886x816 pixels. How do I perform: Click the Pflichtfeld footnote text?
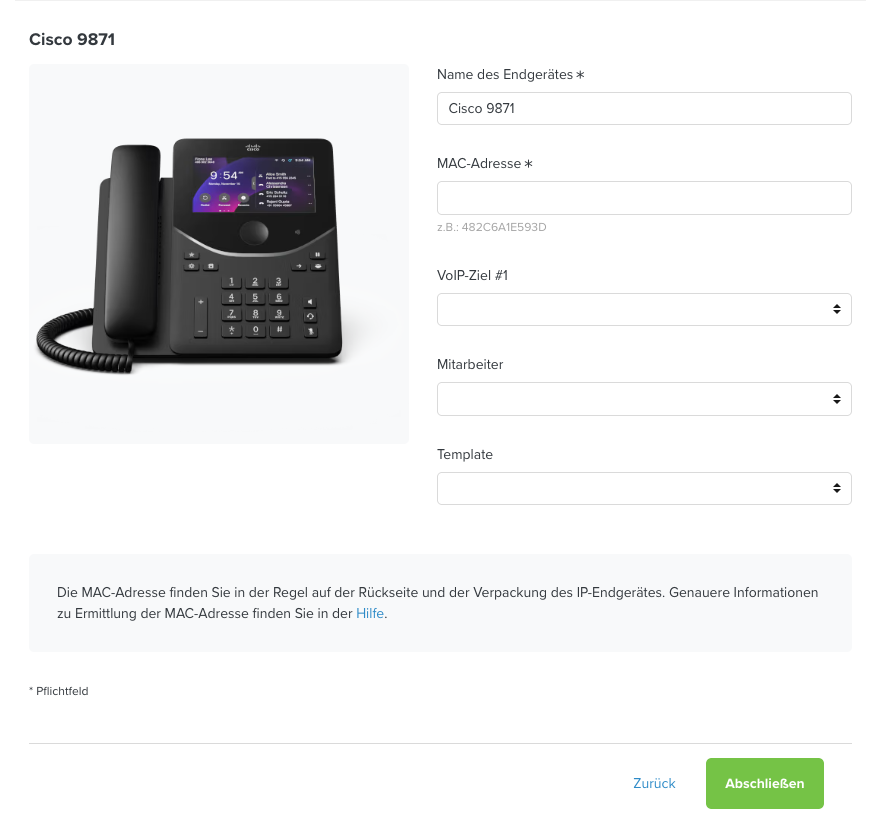coord(59,691)
